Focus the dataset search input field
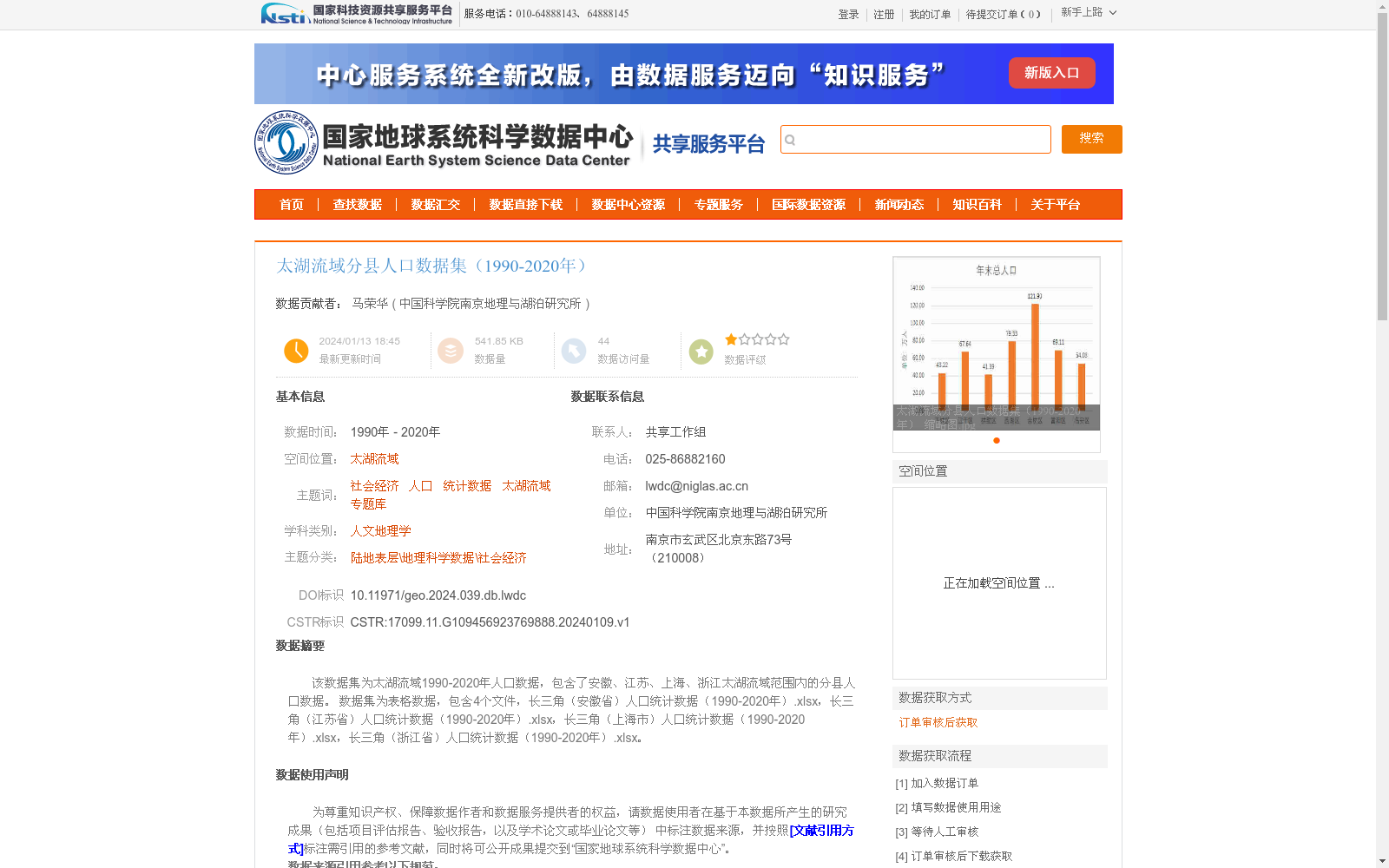 point(915,139)
